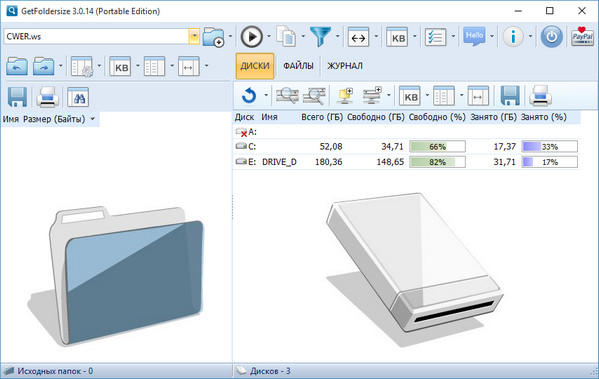Viewport: 599px width, 379px height.
Task: Sort by the Свободно (ГБ) column header
Action: pyautogui.click(x=376, y=117)
